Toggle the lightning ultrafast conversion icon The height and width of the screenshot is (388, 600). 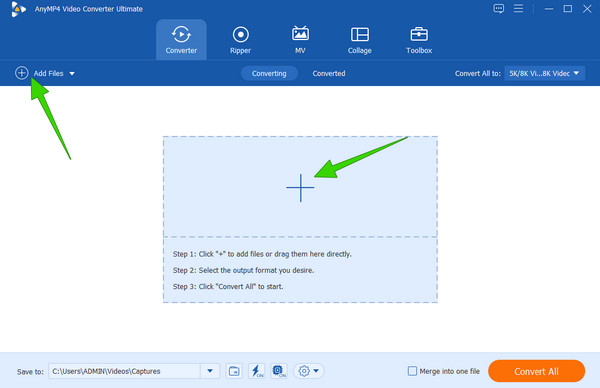pos(256,371)
